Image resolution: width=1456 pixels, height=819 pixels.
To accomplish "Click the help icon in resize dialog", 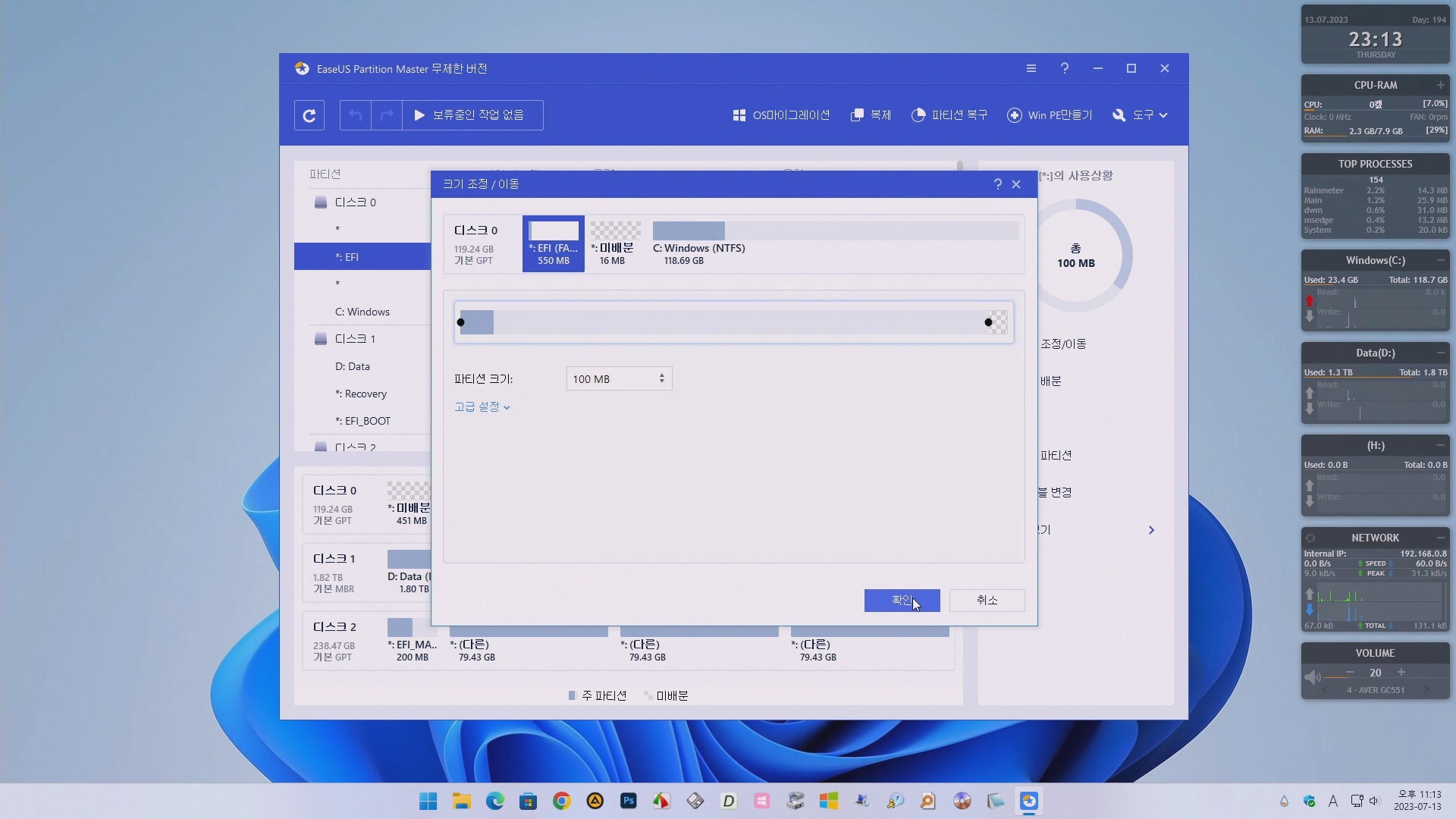I will (998, 184).
